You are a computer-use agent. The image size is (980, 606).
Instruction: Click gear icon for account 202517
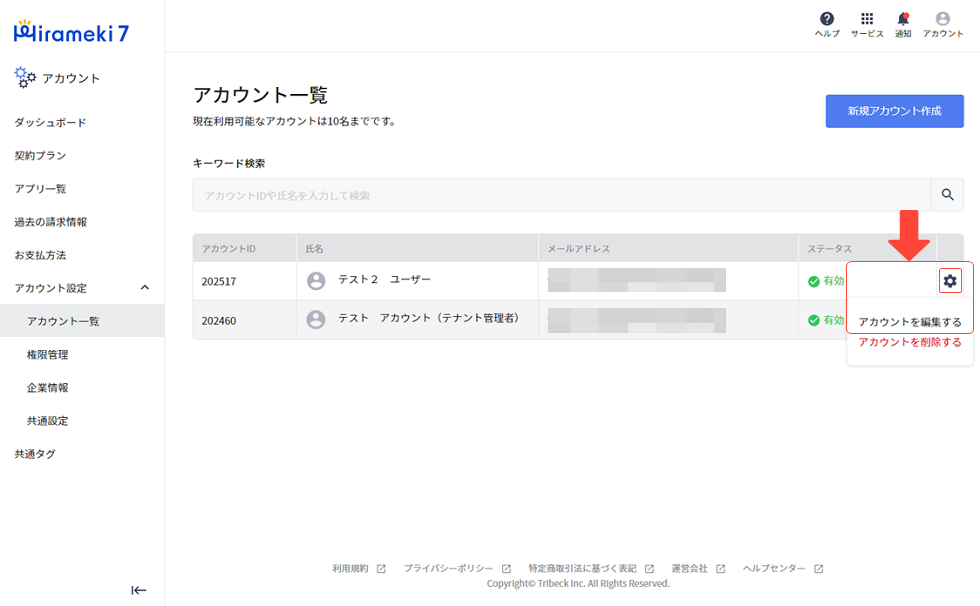[949, 281]
